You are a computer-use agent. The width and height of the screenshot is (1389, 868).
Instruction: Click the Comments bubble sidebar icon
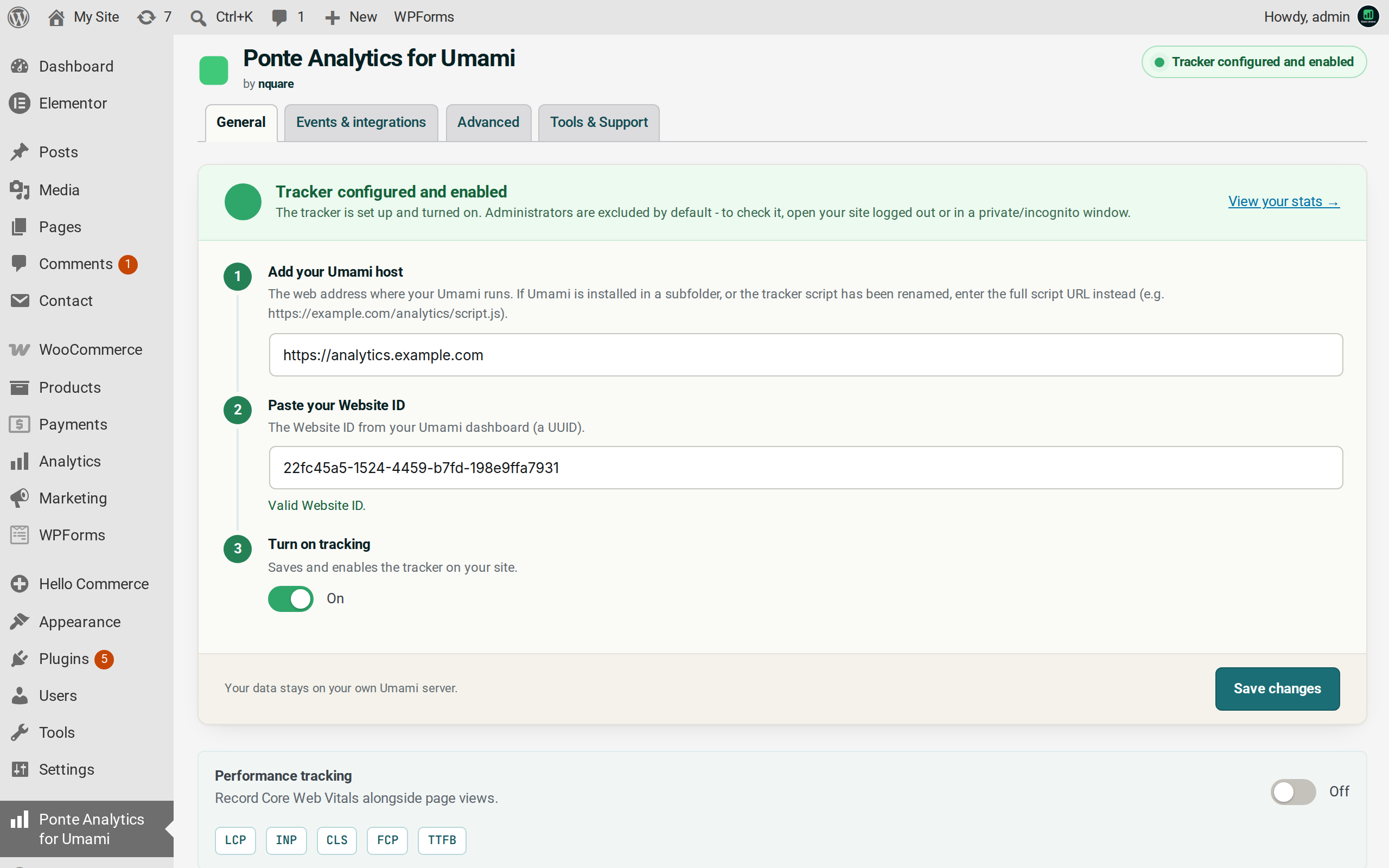click(20, 264)
